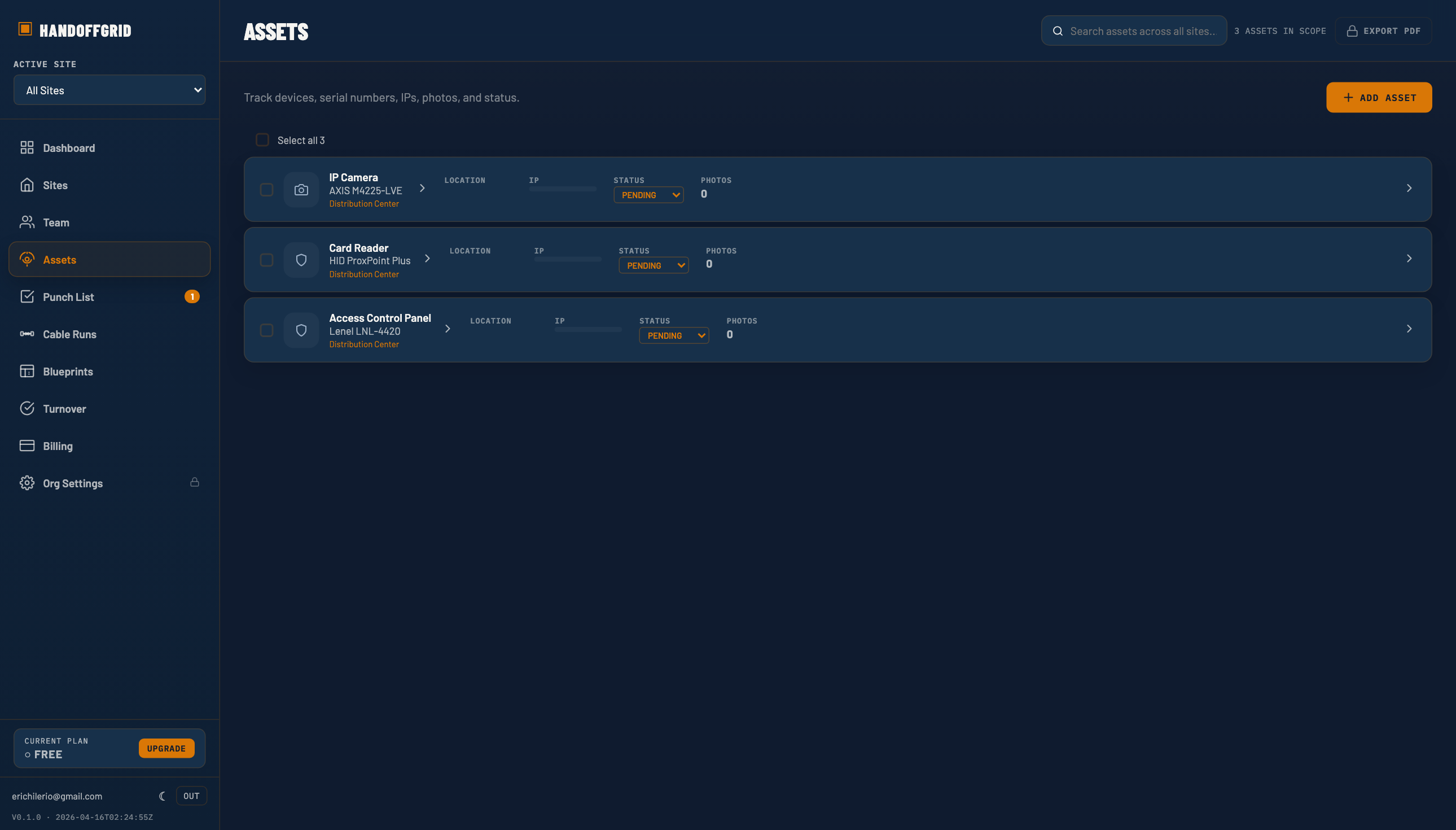
Task: Click the Add Asset button
Action: click(1379, 97)
